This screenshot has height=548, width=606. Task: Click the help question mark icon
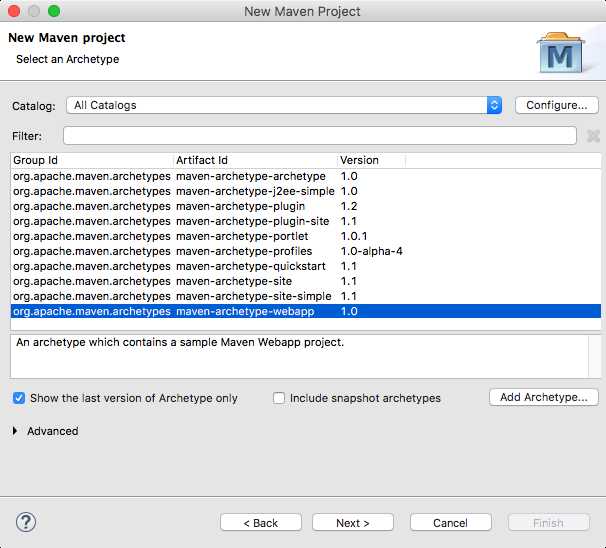tap(26, 522)
